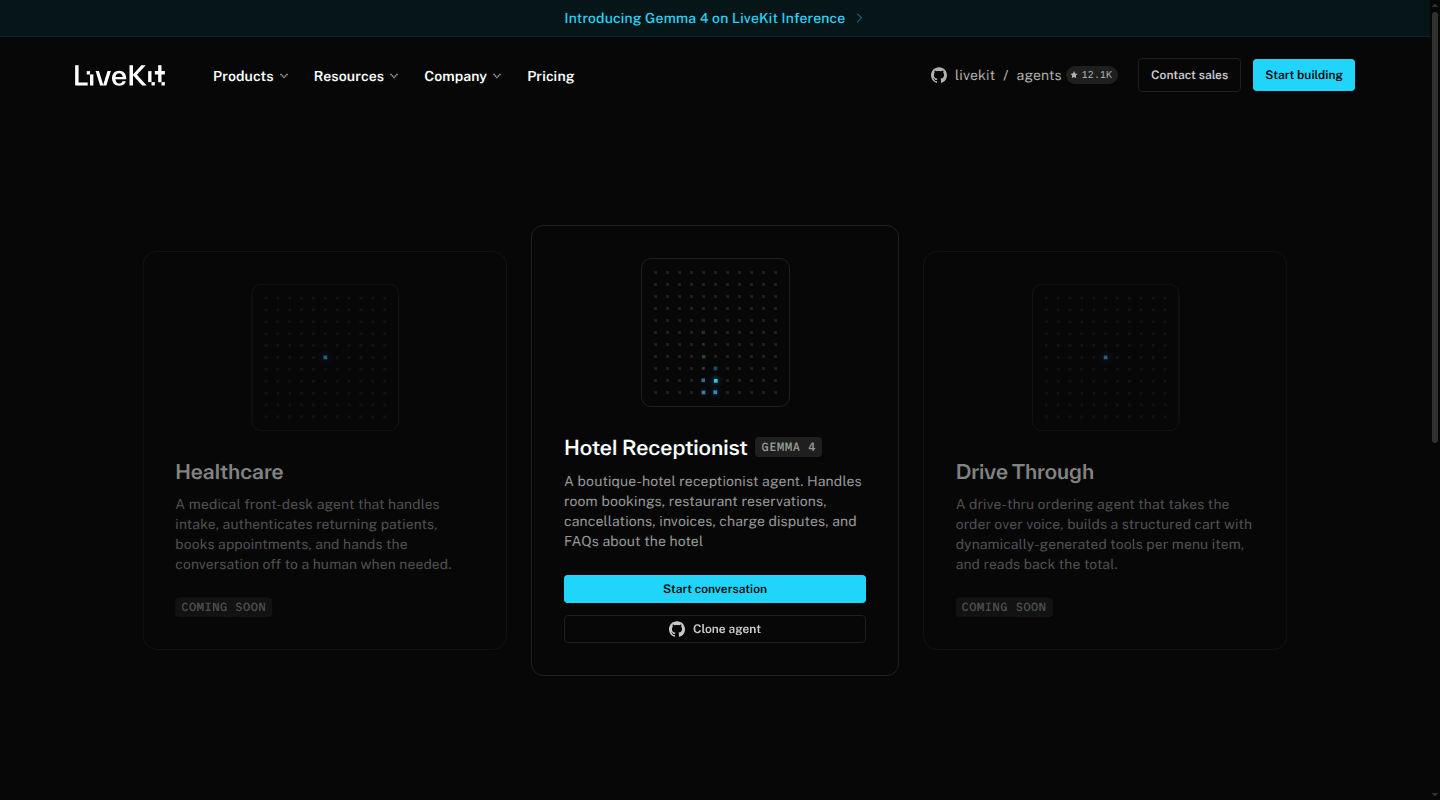Click COMING SOON badge under Drive Through
The height and width of the screenshot is (800, 1440).
point(1004,607)
